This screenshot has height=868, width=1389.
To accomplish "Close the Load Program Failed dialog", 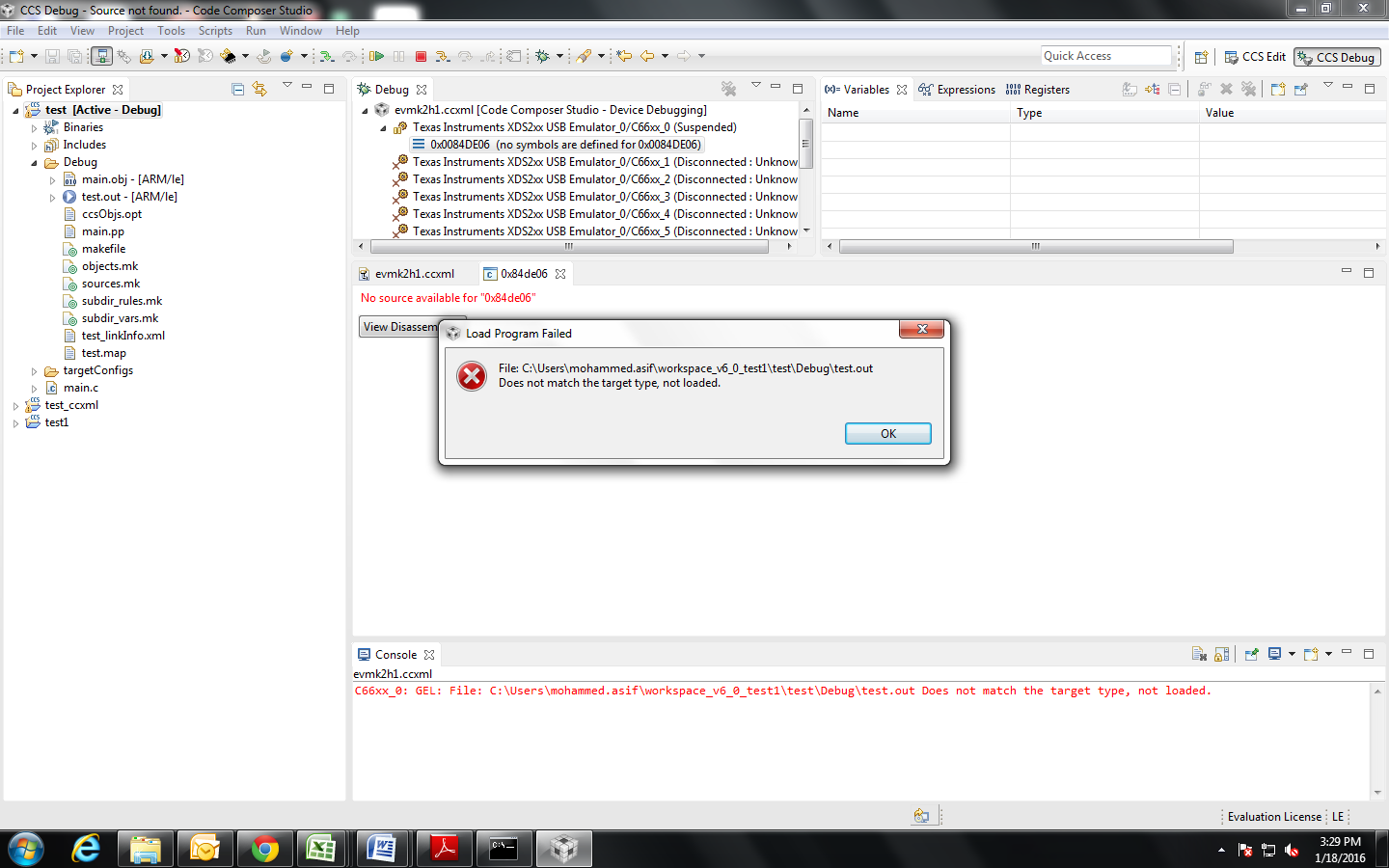I will [921, 329].
